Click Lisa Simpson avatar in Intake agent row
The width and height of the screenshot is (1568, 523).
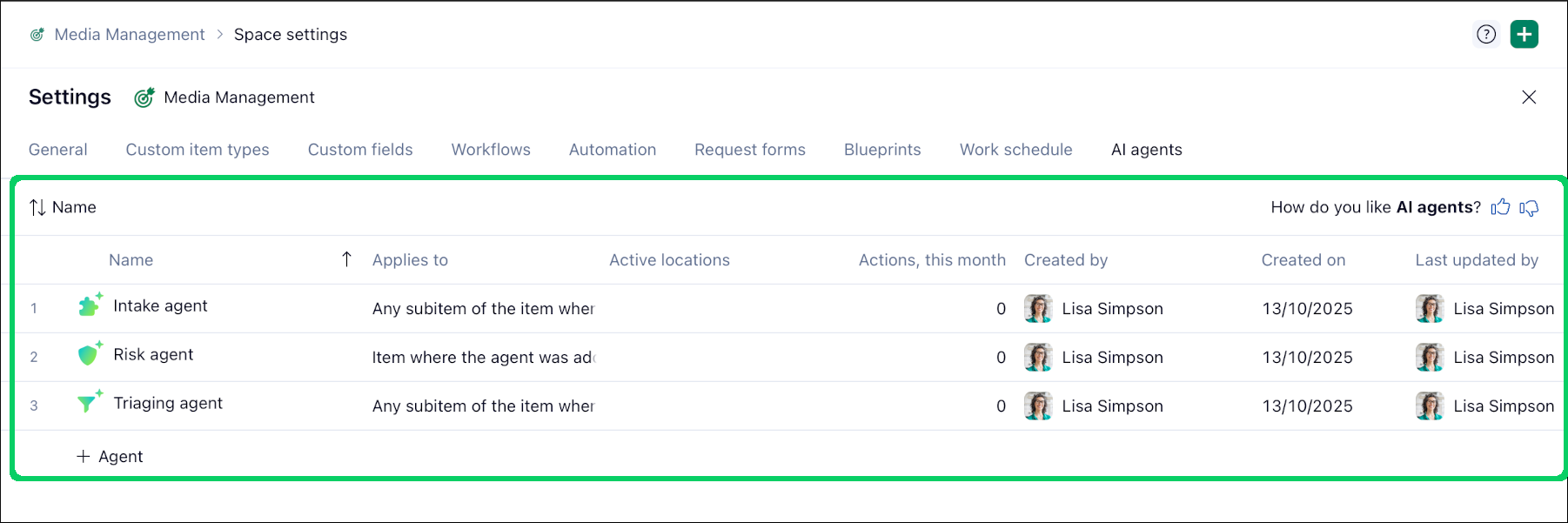[1038, 309]
